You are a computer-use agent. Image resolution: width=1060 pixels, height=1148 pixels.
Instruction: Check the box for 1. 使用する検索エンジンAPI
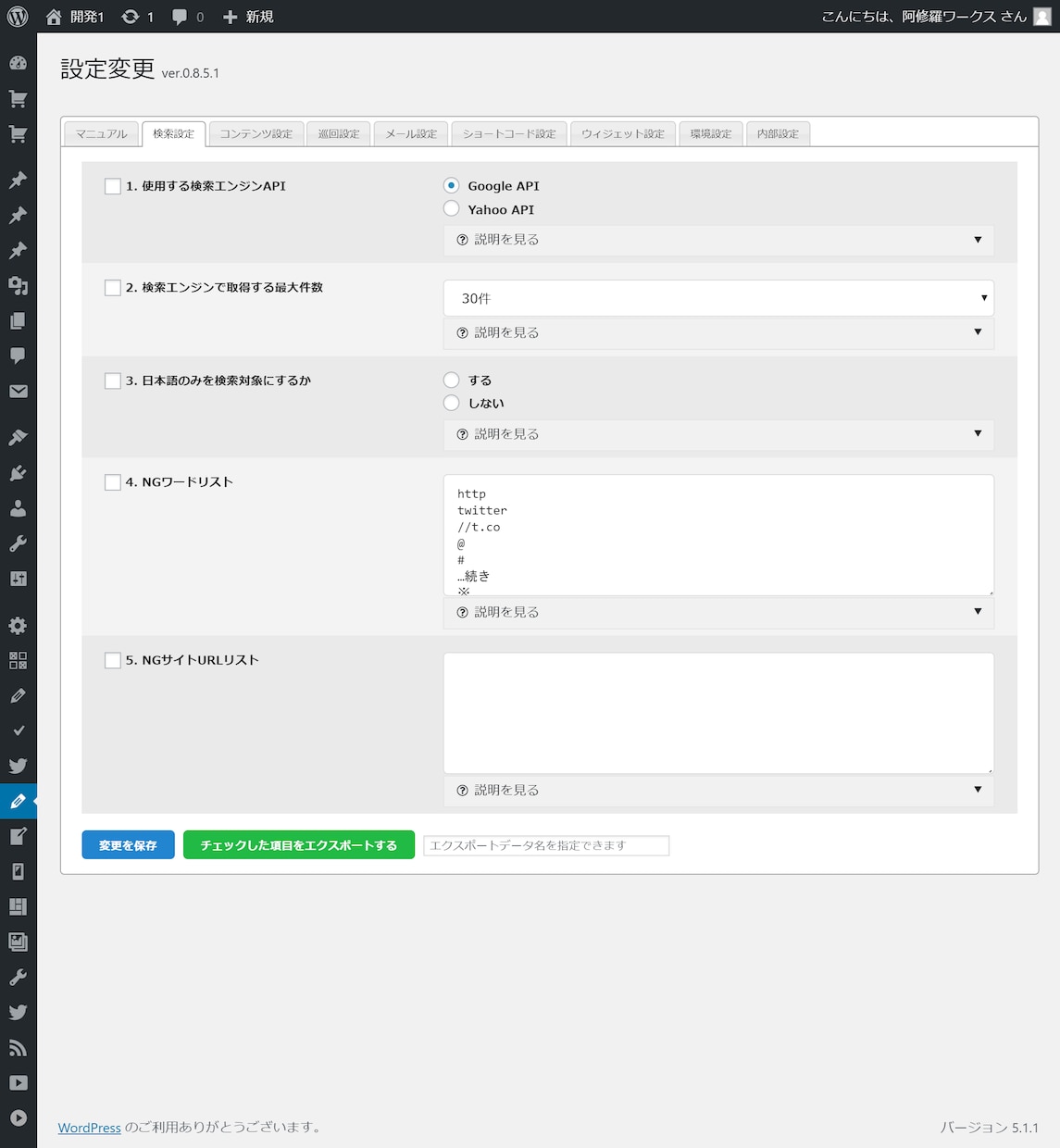click(113, 186)
